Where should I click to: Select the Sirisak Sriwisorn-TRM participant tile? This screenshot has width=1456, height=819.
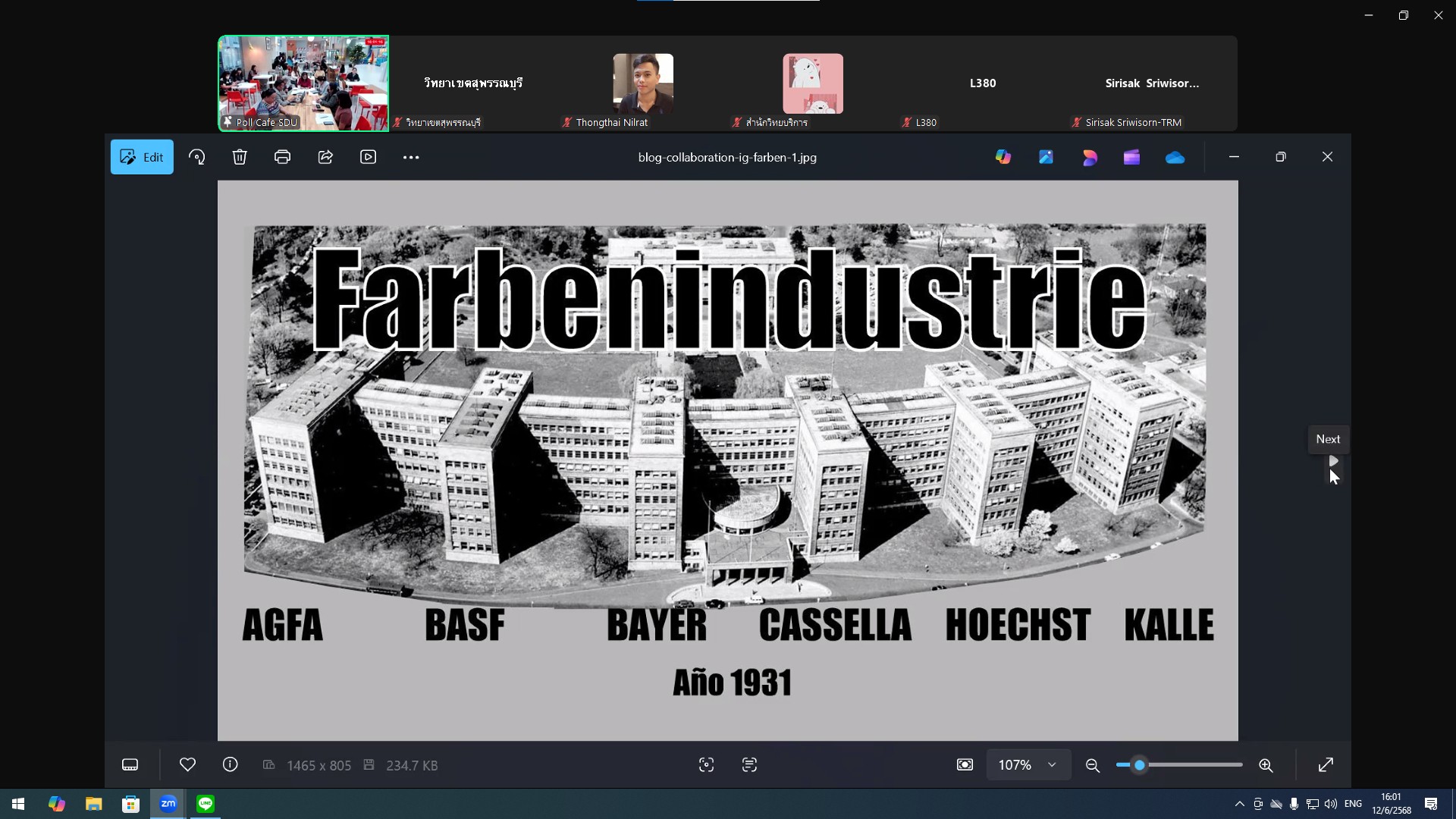click(x=1153, y=83)
